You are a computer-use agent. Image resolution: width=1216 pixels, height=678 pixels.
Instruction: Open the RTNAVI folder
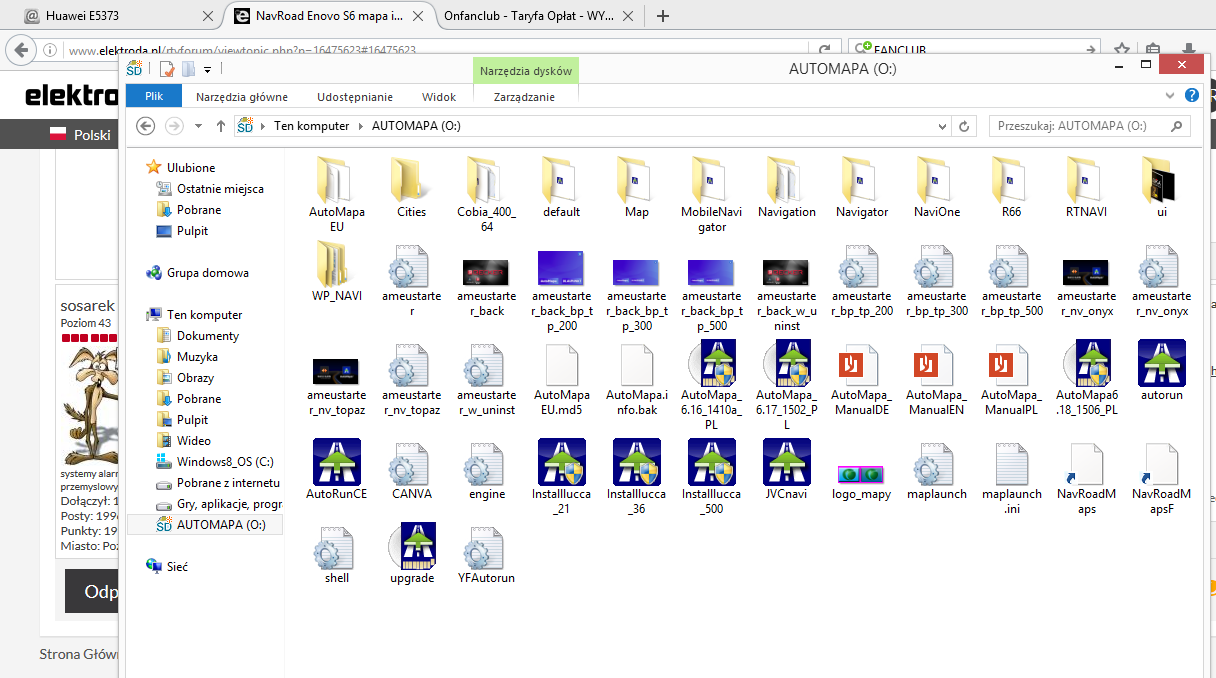pyautogui.click(x=1087, y=188)
